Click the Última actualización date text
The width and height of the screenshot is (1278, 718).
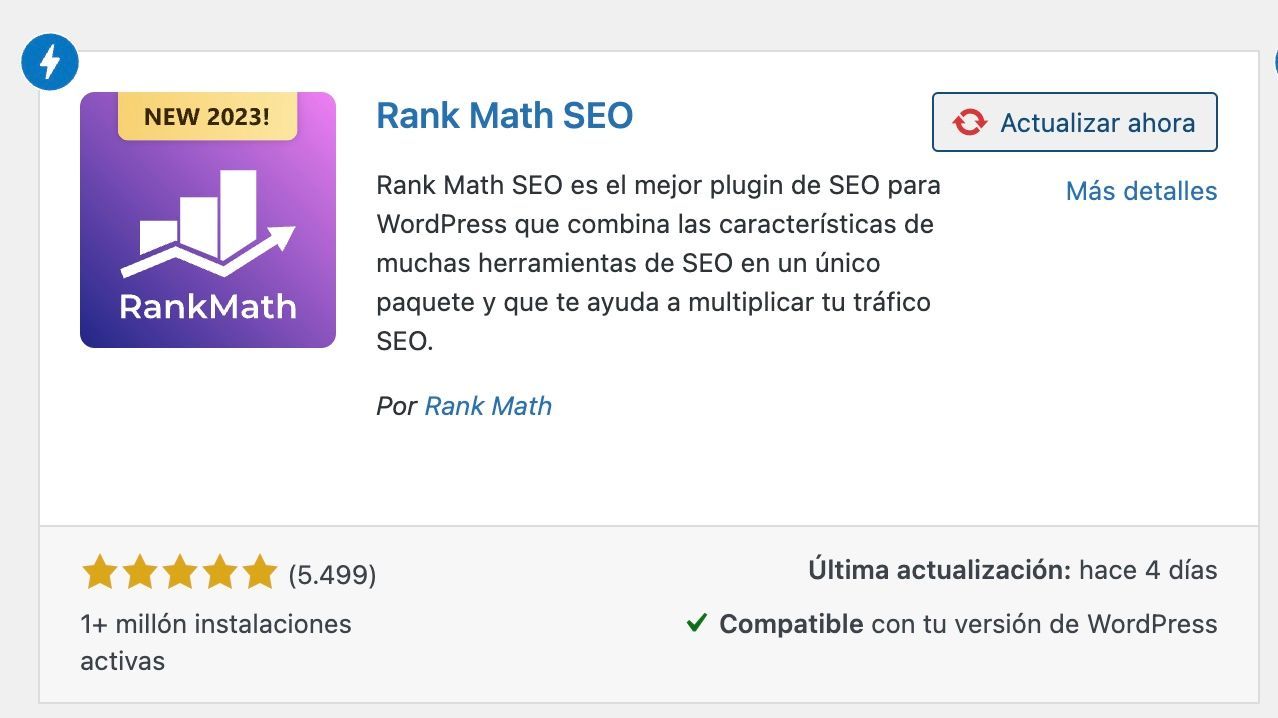coord(1012,571)
